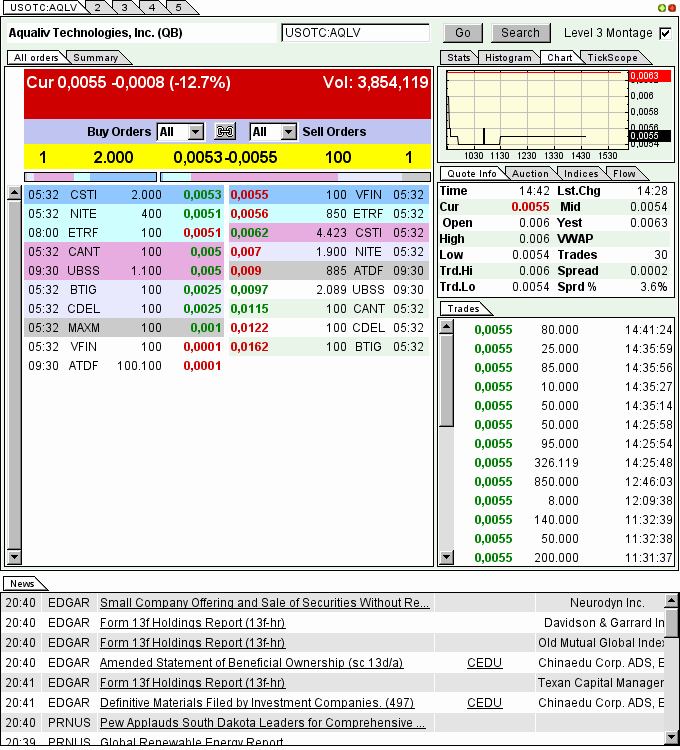Select the Flow tab
The width and height of the screenshot is (680, 750).
[624, 174]
